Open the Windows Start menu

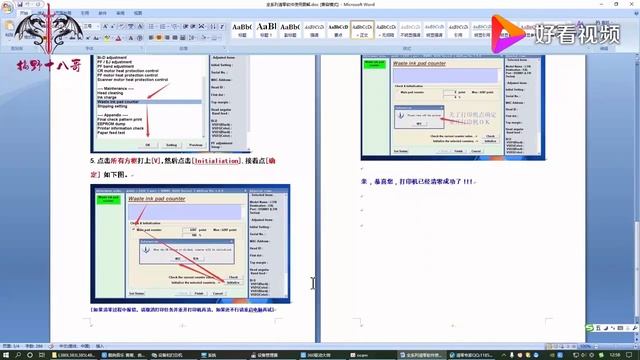[x=6, y=355]
